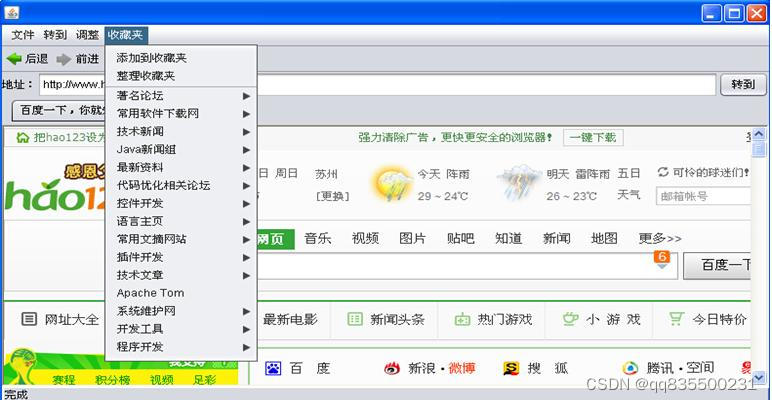Viewport: 772px width, 402px height.
Task: Click the page scrollbar up arrow
Action: pos(758,134)
